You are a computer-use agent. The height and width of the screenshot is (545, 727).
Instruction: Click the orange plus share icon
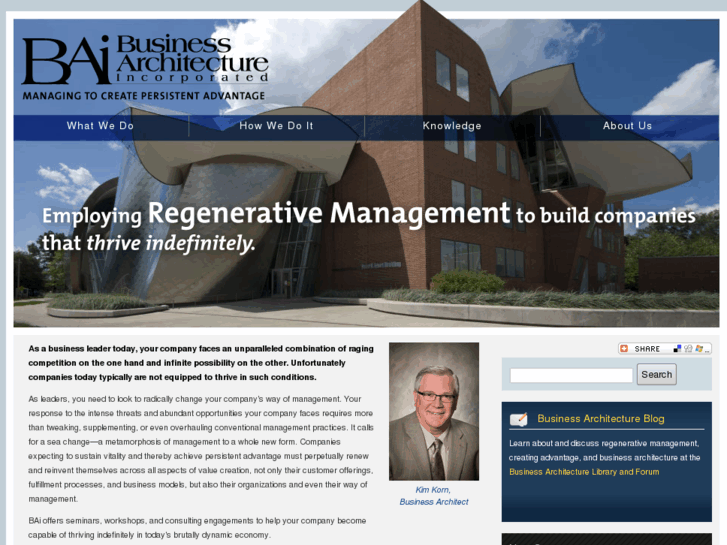(x=624, y=348)
